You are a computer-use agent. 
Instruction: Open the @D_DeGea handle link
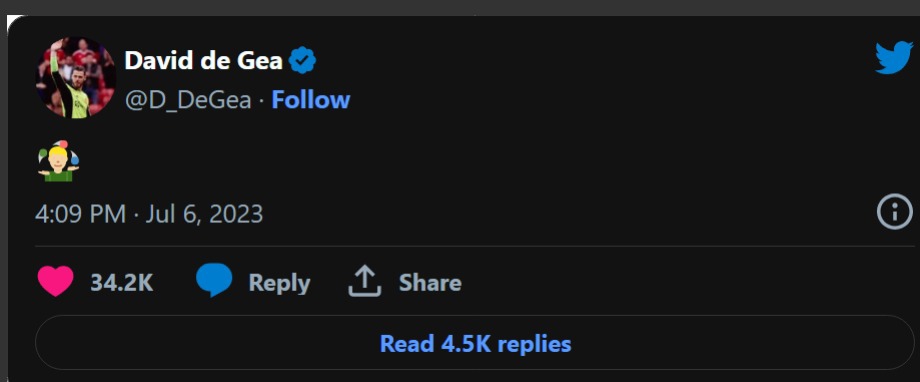click(188, 100)
